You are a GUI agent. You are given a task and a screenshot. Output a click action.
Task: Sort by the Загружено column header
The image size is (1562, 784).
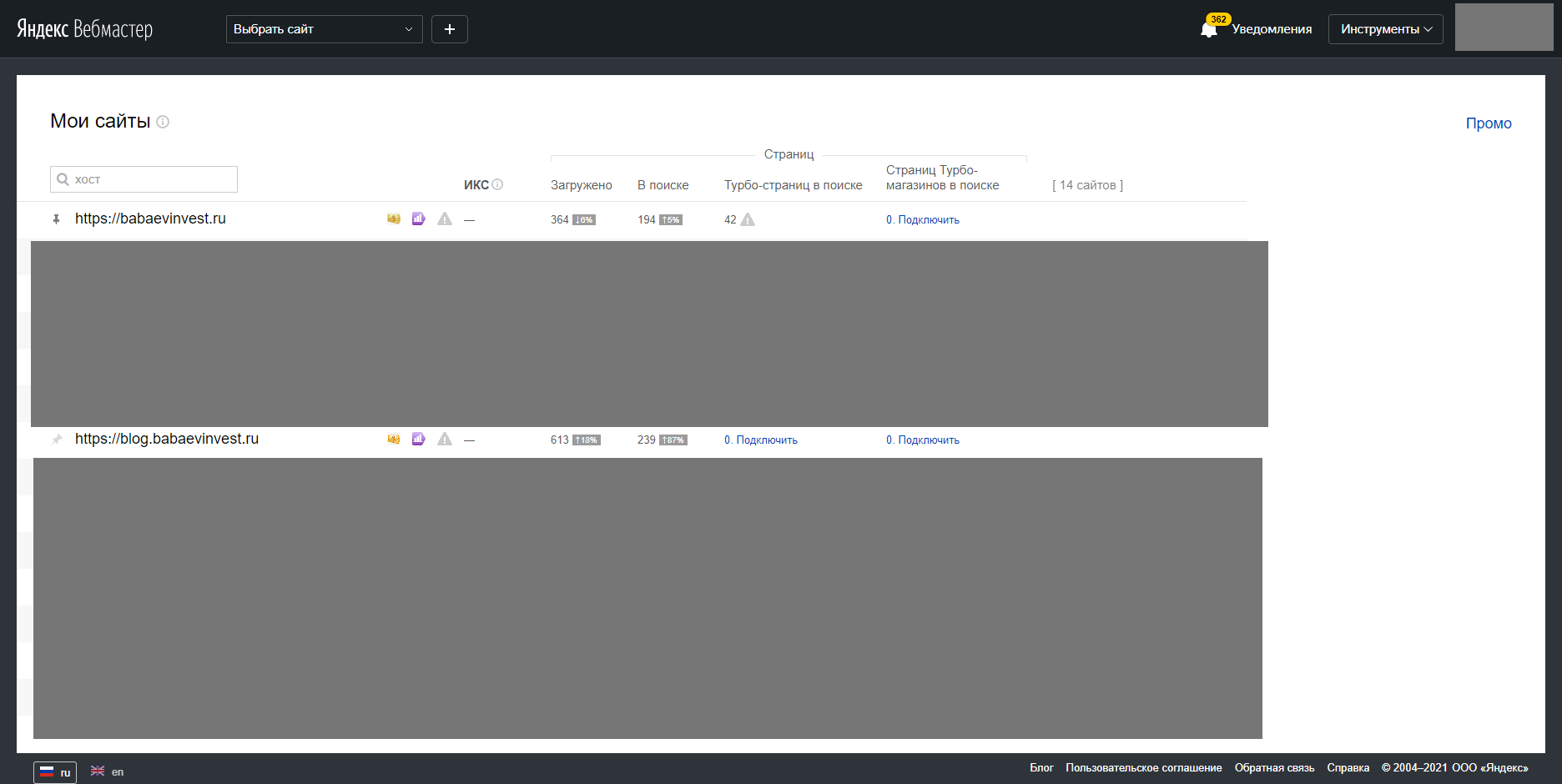pos(582,185)
